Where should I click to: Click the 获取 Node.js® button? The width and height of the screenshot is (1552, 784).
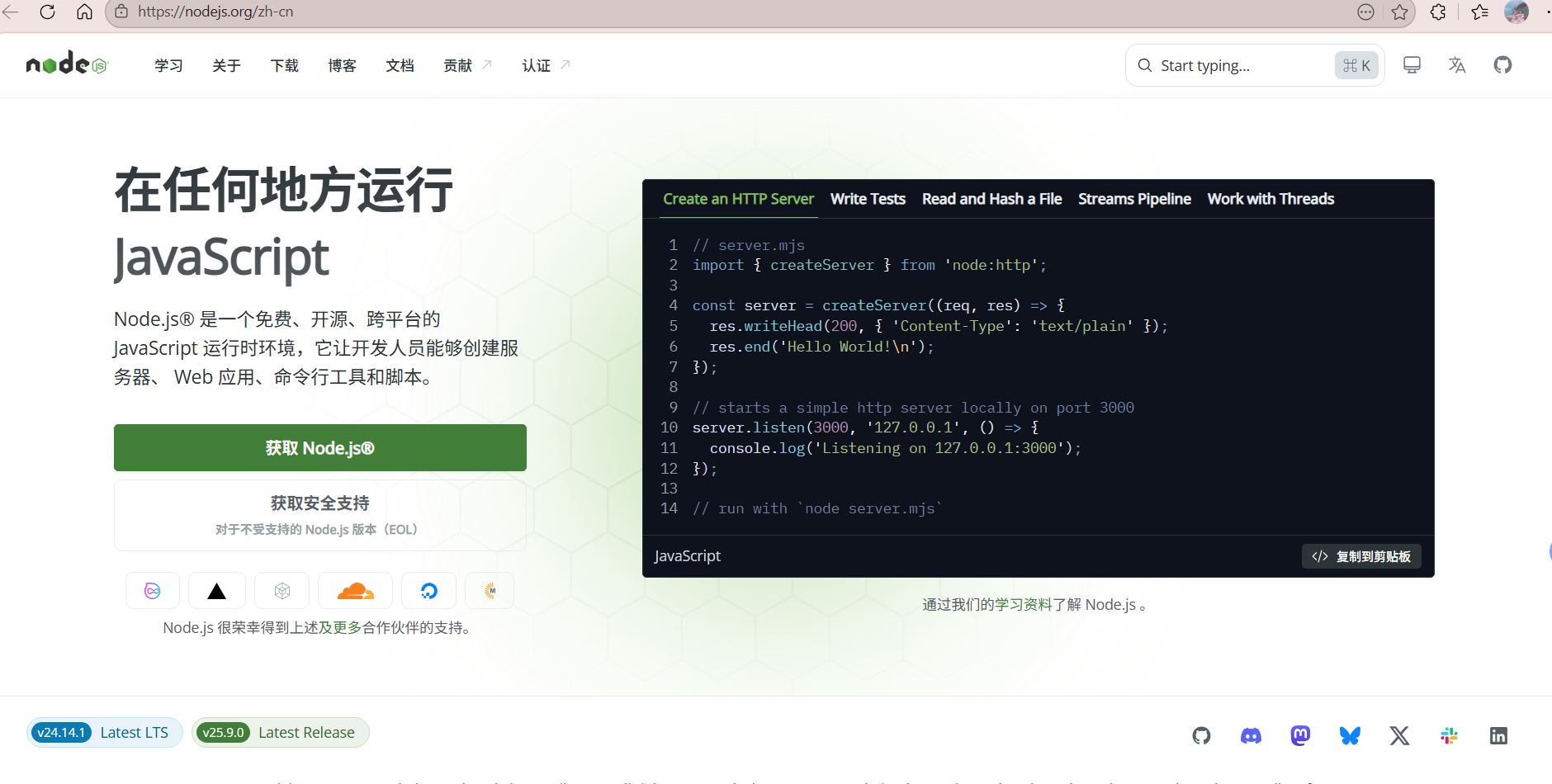pyautogui.click(x=319, y=447)
